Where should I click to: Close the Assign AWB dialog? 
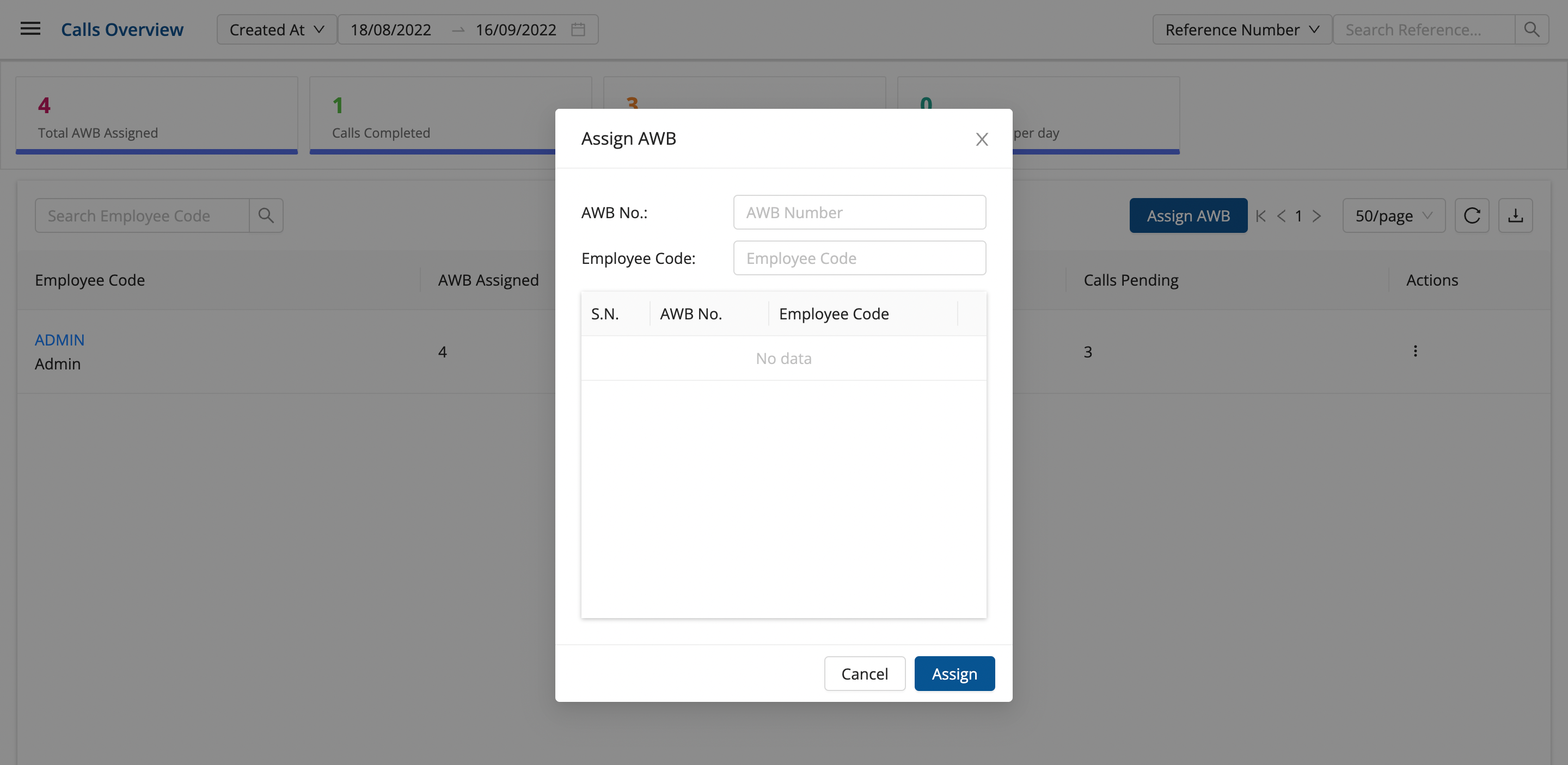[981, 139]
